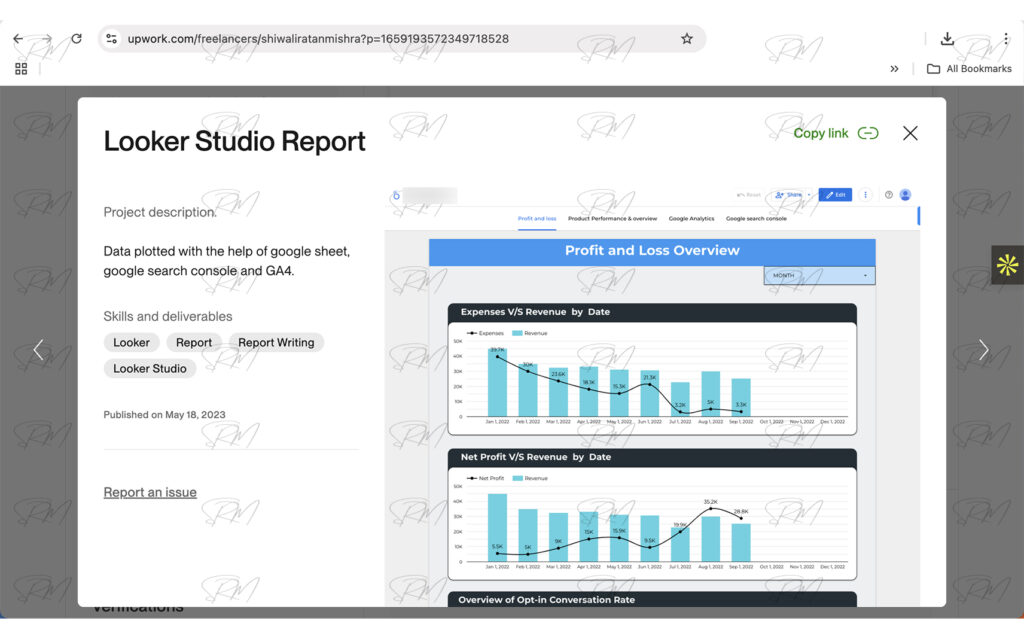Select the Looker Studio skill tag
The image size is (1024, 639).
150,369
